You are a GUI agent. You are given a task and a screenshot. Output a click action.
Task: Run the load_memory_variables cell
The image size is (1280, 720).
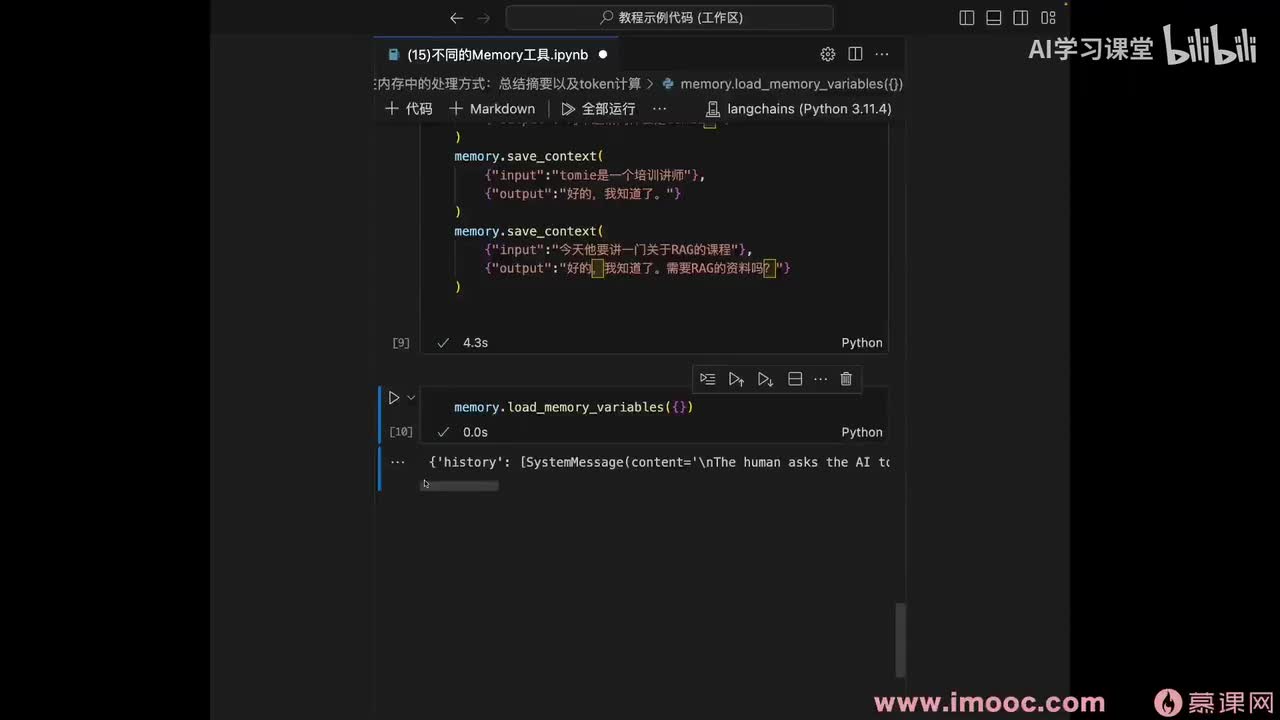tap(394, 398)
